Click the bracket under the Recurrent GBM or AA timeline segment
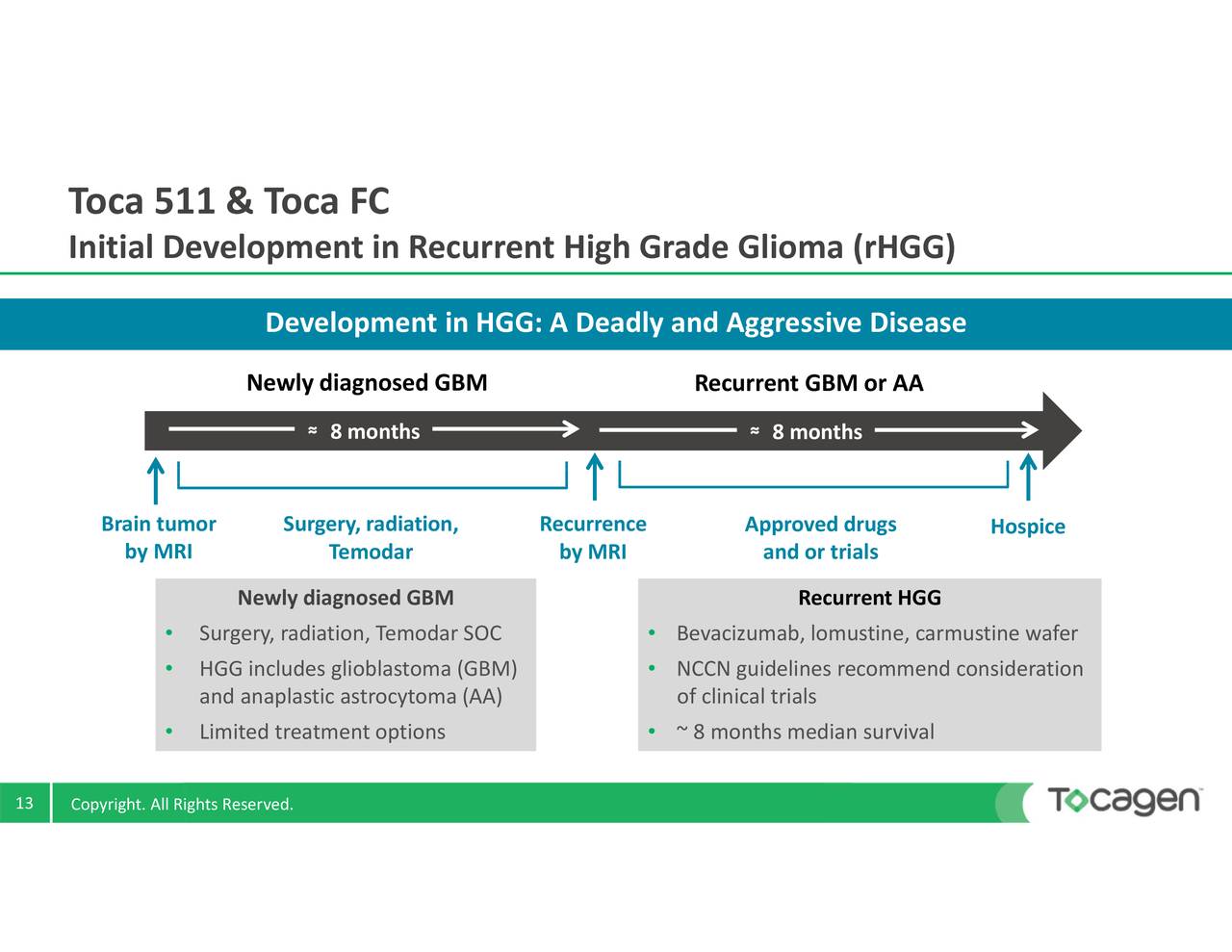Image resolution: width=1232 pixels, height=952 pixels. click(x=813, y=476)
